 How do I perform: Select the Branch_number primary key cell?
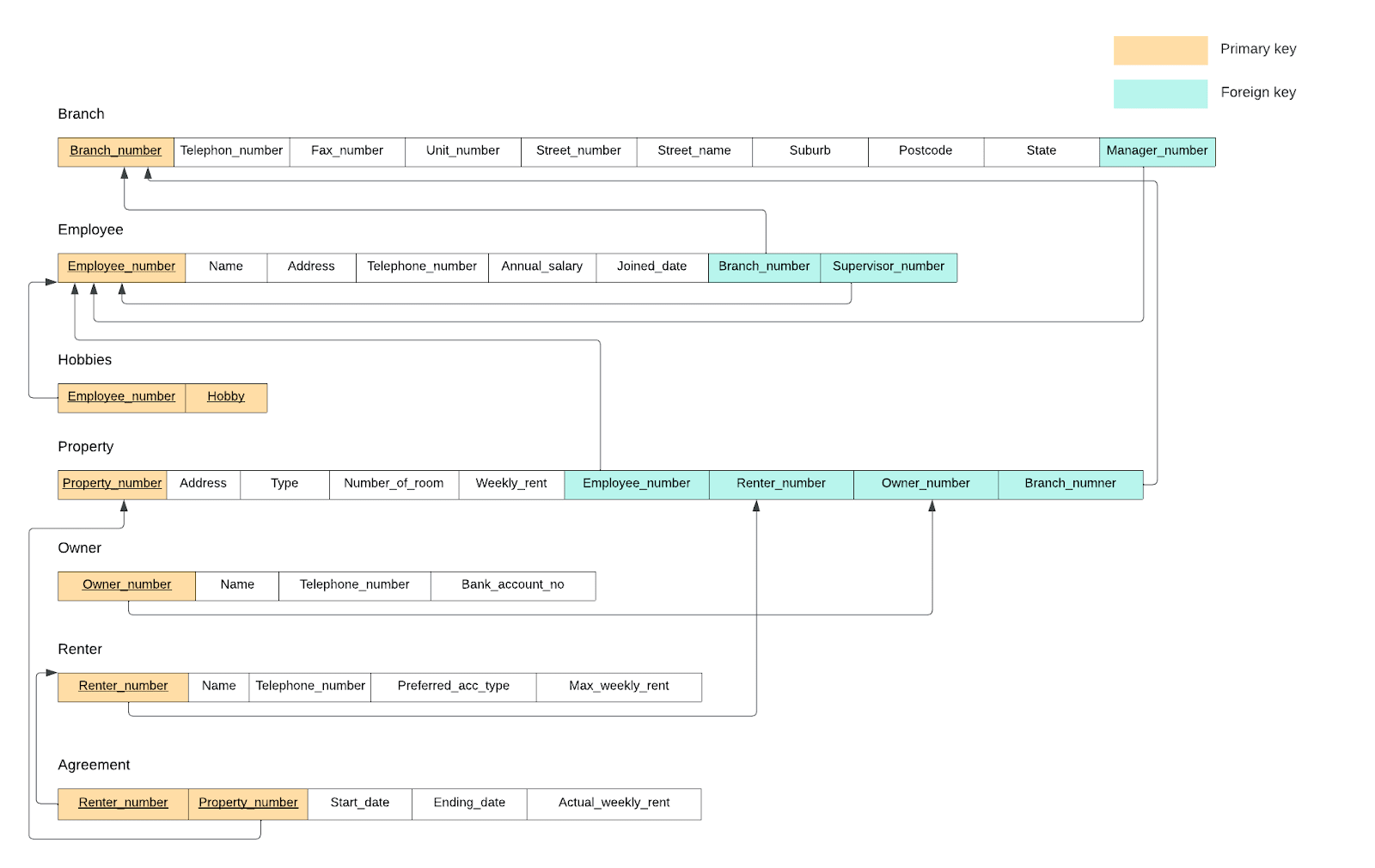[115, 151]
